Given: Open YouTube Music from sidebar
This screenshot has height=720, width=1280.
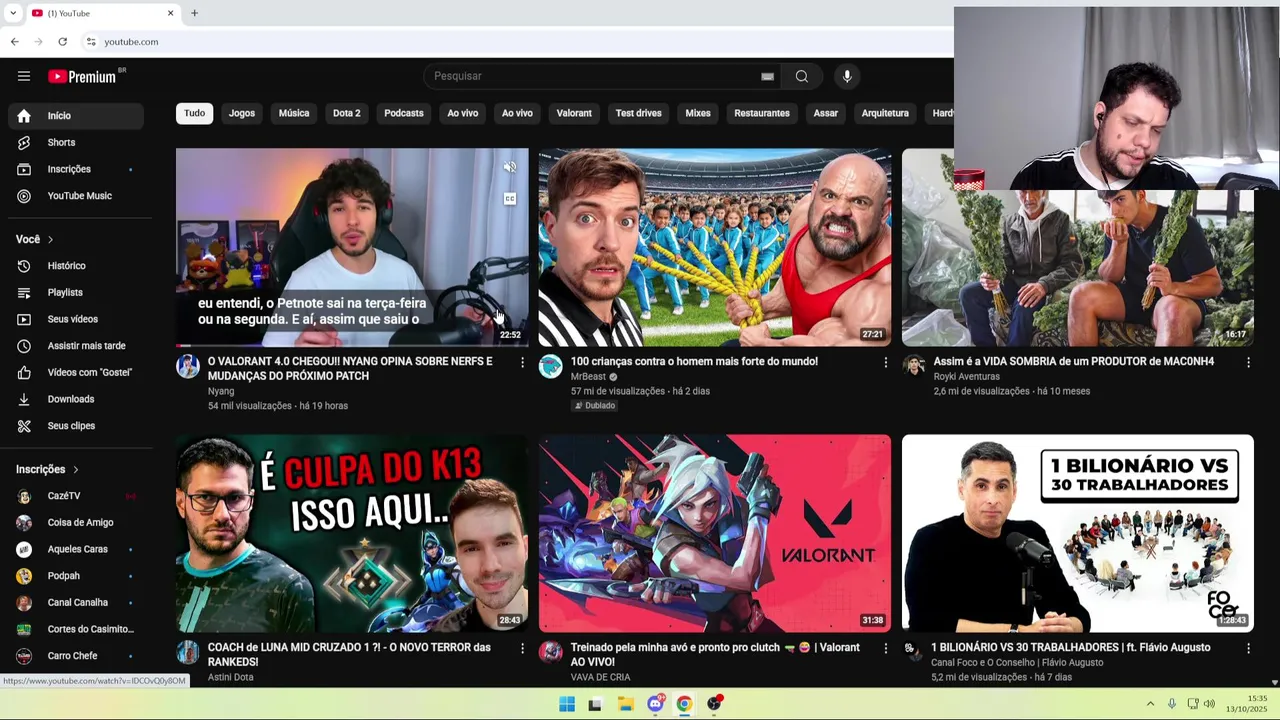Looking at the screenshot, I should pos(76,196).
